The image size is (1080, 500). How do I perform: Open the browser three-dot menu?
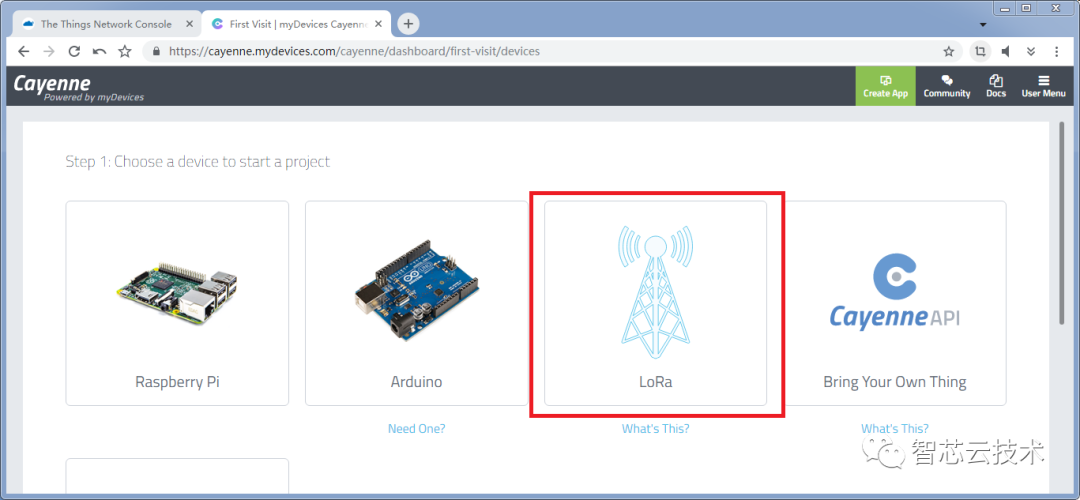click(x=1057, y=52)
